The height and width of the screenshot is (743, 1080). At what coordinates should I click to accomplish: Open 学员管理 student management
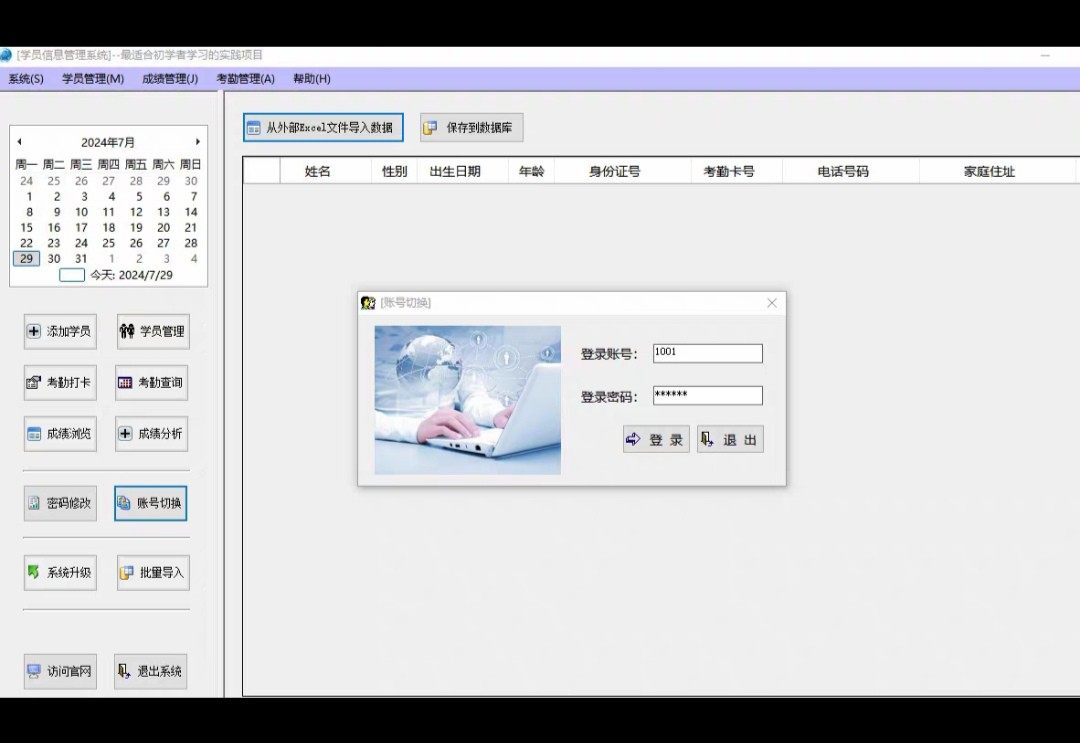[152, 331]
